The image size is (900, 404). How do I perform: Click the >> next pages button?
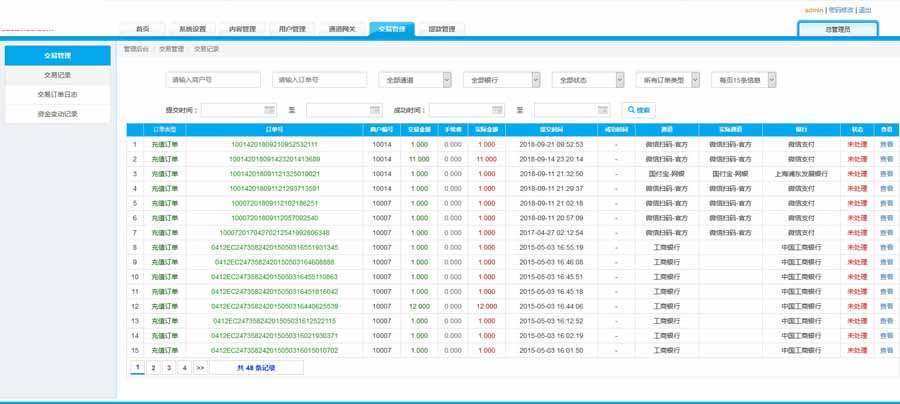pyautogui.click(x=200, y=368)
